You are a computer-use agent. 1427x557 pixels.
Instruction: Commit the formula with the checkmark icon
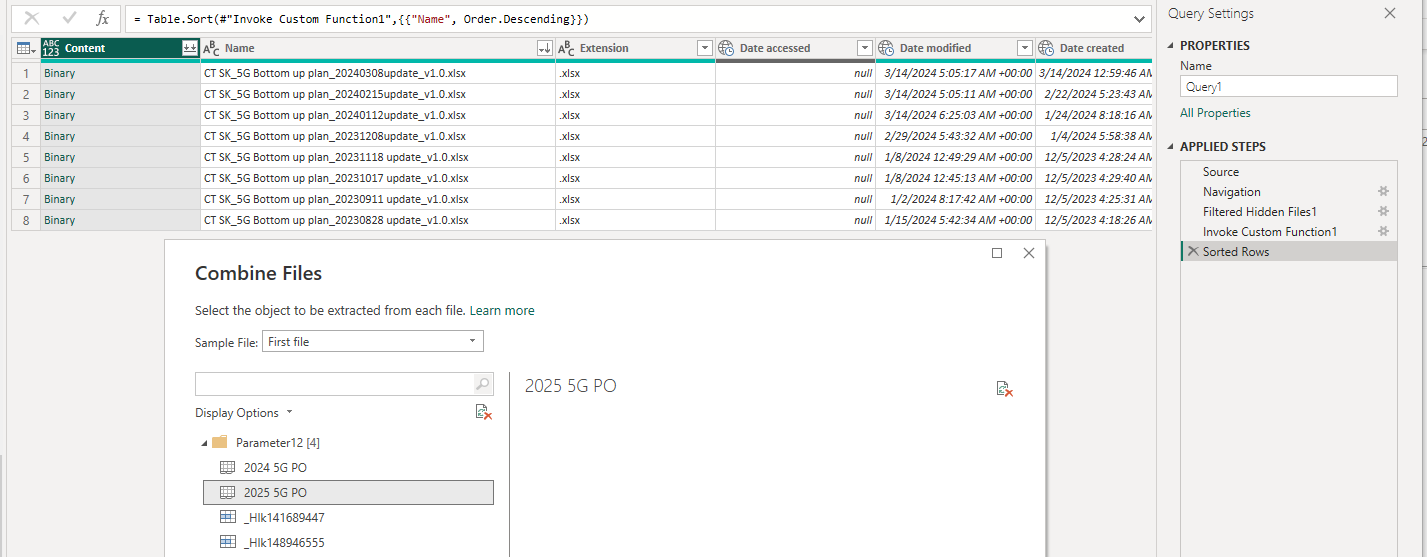(69, 18)
